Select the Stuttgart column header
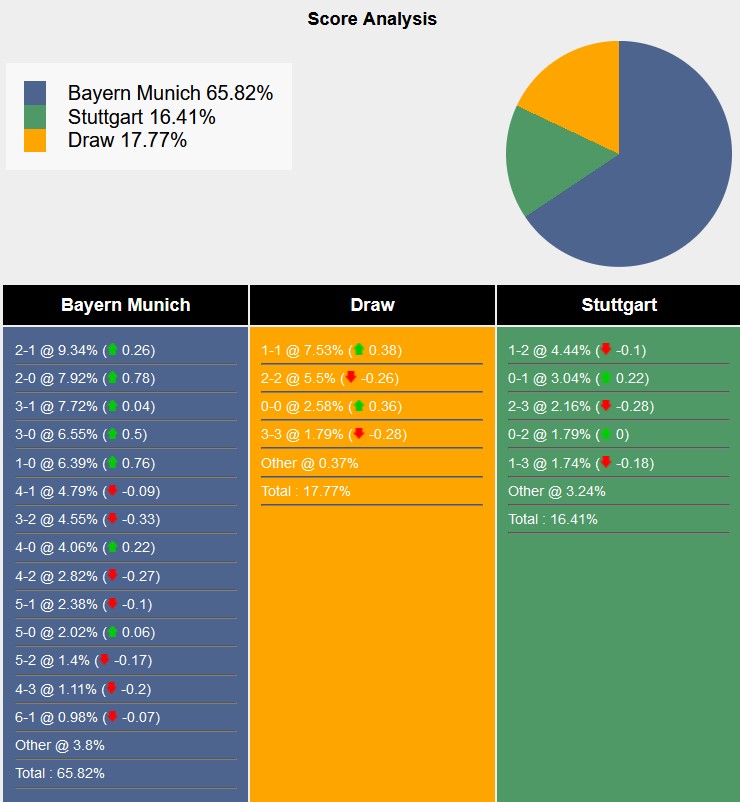 [619, 305]
